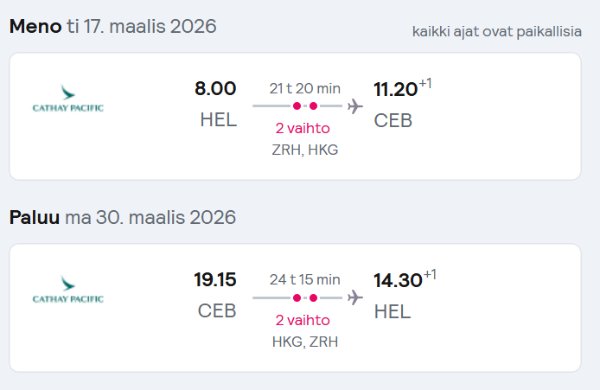Click the airplane icon on return flight
600x390 pixels.
point(355,297)
